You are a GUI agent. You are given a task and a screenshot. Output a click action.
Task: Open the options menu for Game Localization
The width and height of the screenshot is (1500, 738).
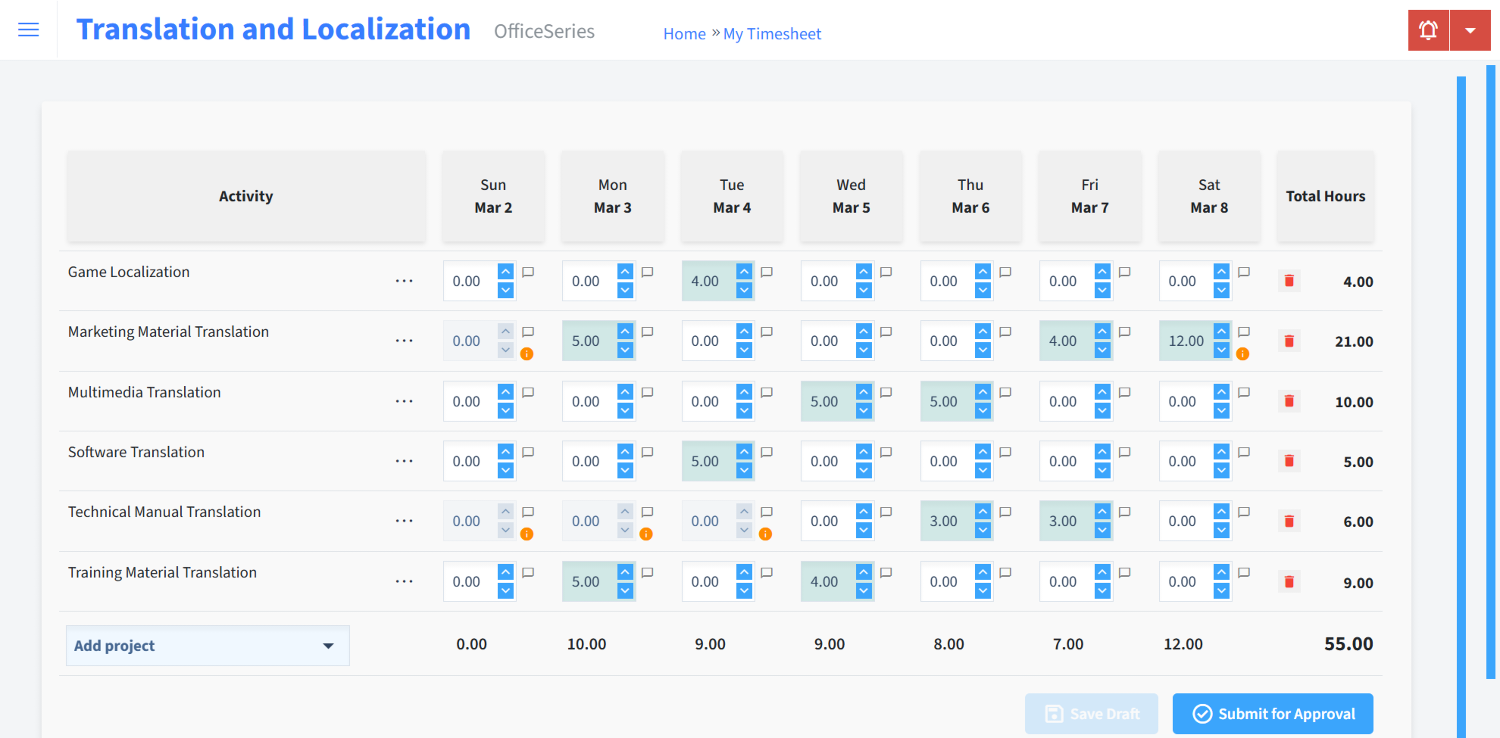tap(404, 281)
